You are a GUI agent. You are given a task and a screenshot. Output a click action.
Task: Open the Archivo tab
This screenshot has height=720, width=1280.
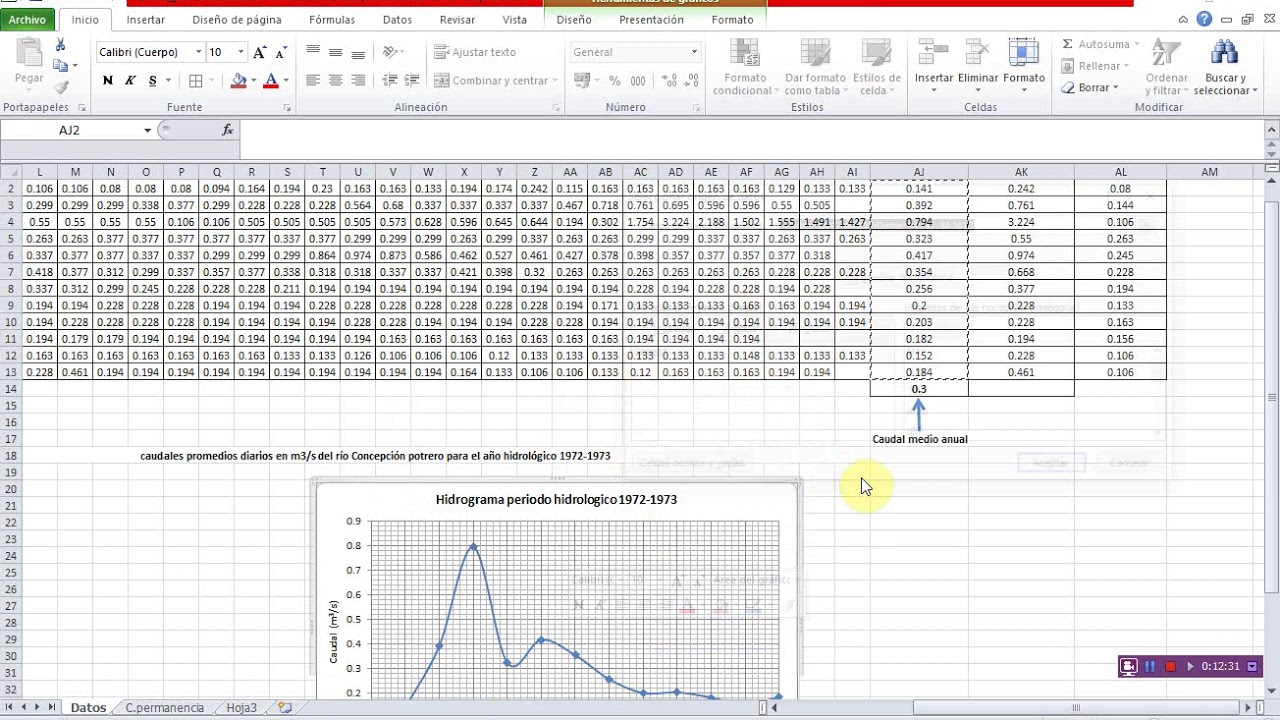point(27,20)
